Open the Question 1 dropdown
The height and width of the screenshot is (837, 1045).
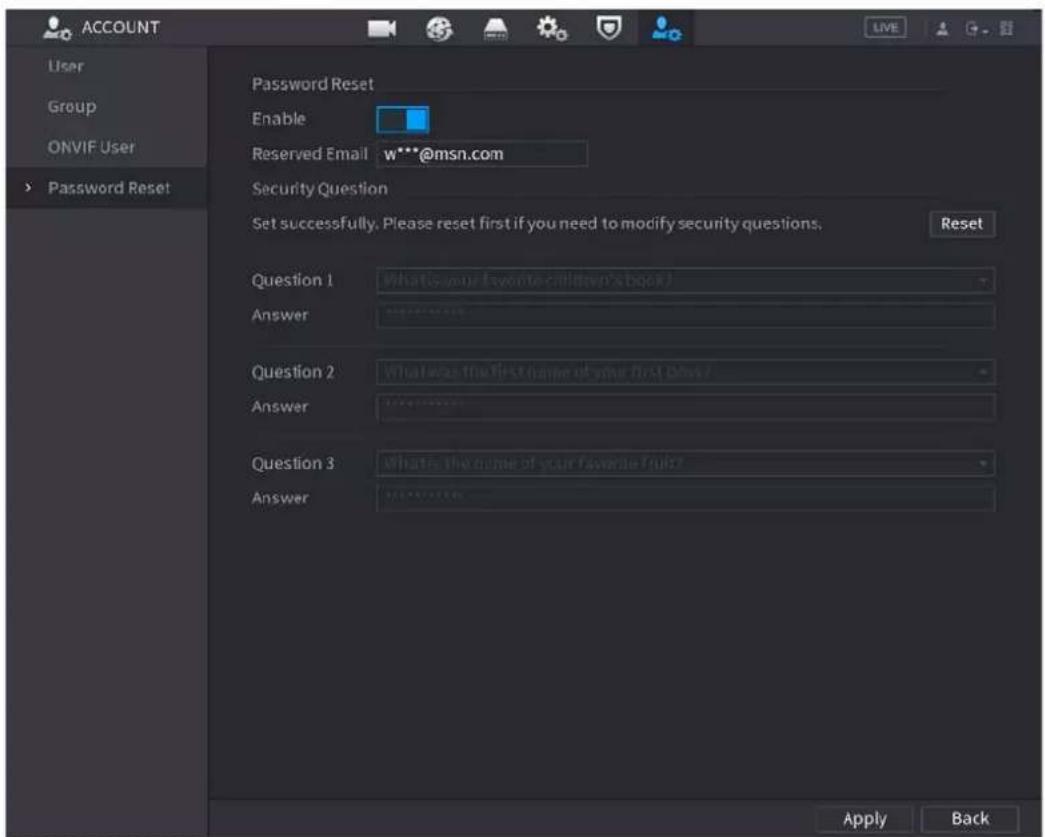686,281
